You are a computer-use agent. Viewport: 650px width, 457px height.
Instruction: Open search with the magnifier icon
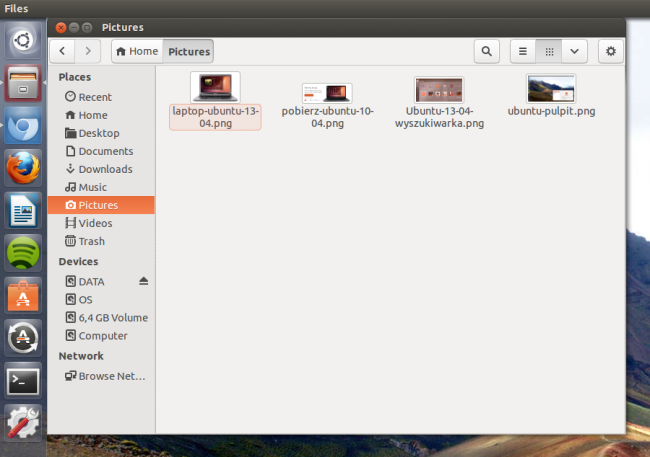coord(486,51)
